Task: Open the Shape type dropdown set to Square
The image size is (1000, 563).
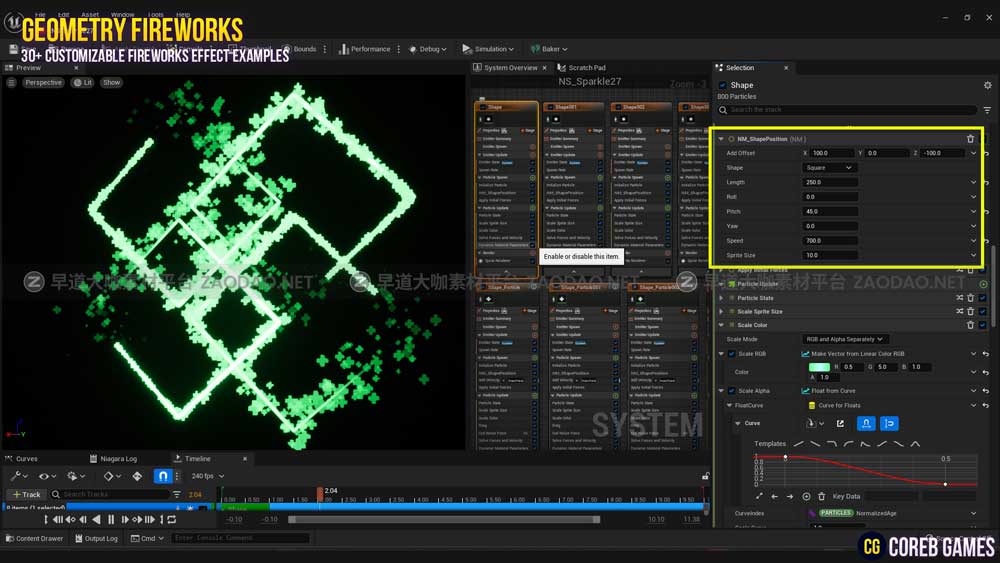Action: 829,168
